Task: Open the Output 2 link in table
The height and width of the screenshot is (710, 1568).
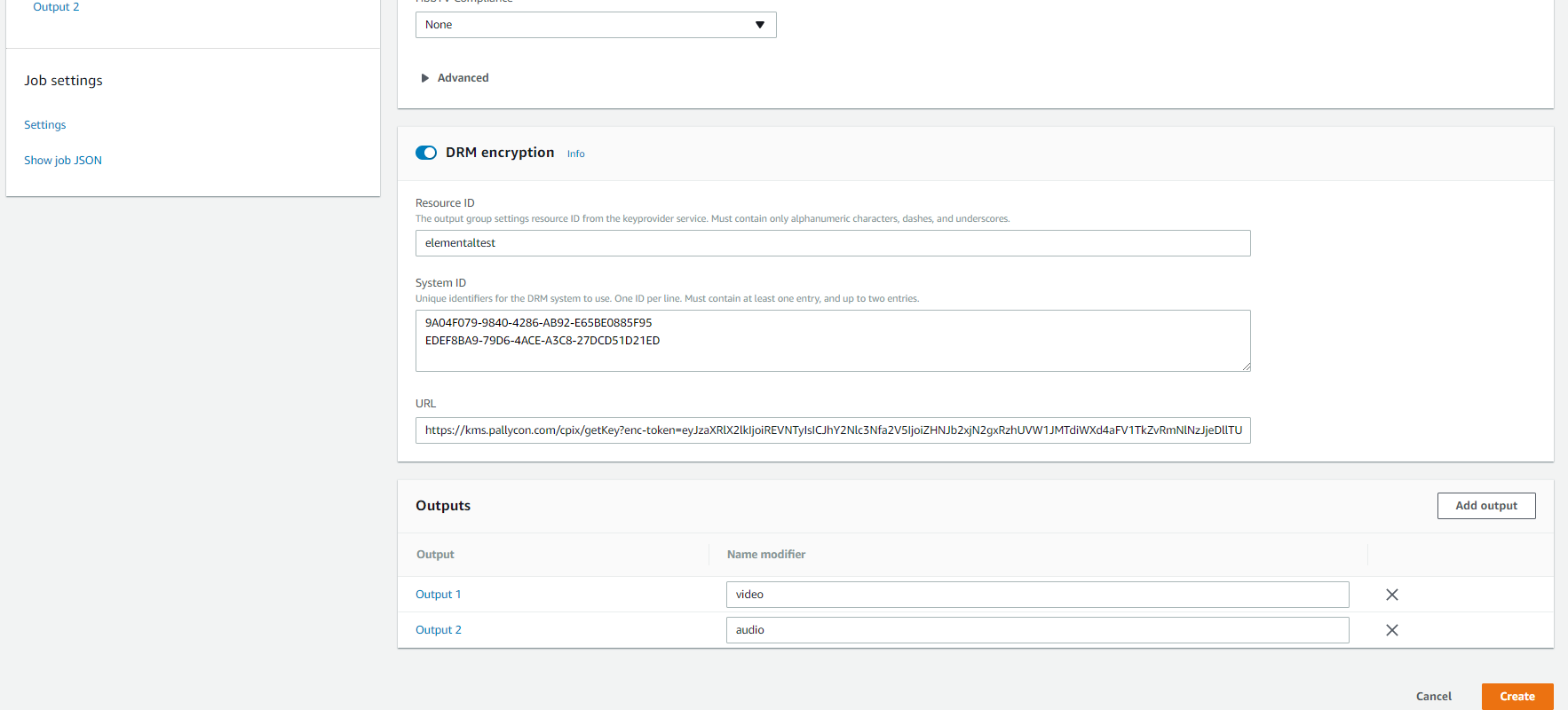Action: click(438, 630)
